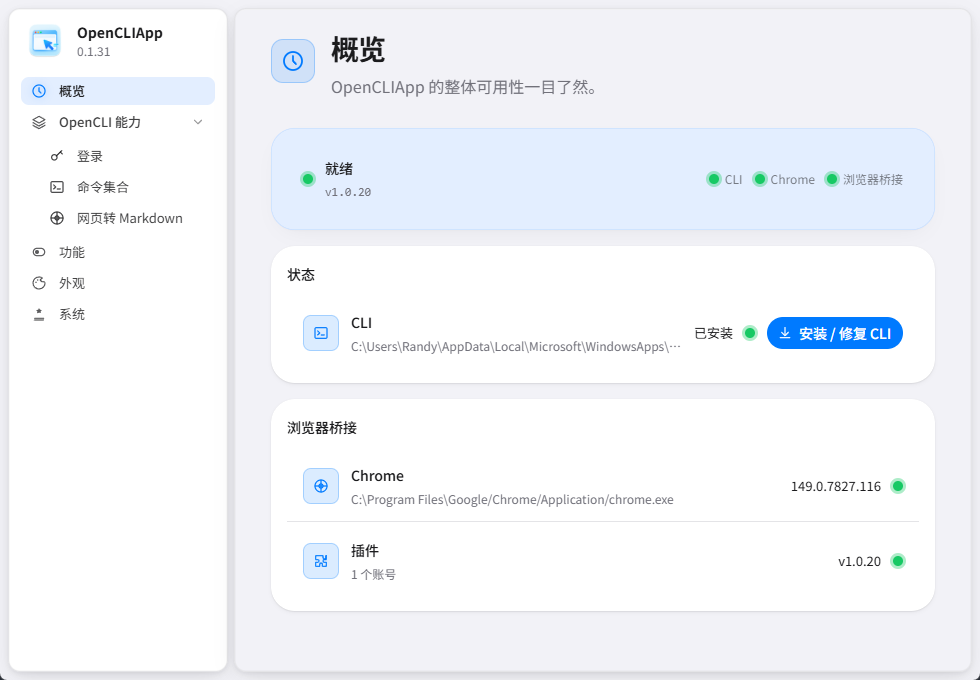The height and width of the screenshot is (680, 980).
Task: Click the CLI row title in 状态 card
Action: [x=361, y=322]
